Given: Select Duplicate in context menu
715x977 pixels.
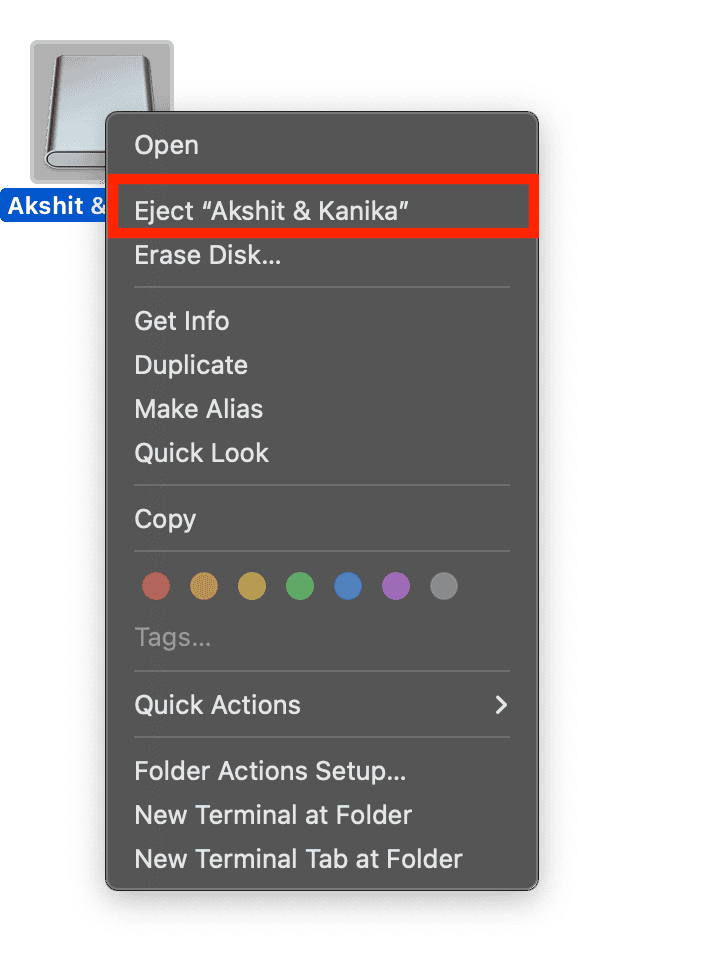Looking at the screenshot, I should tap(191, 365).
